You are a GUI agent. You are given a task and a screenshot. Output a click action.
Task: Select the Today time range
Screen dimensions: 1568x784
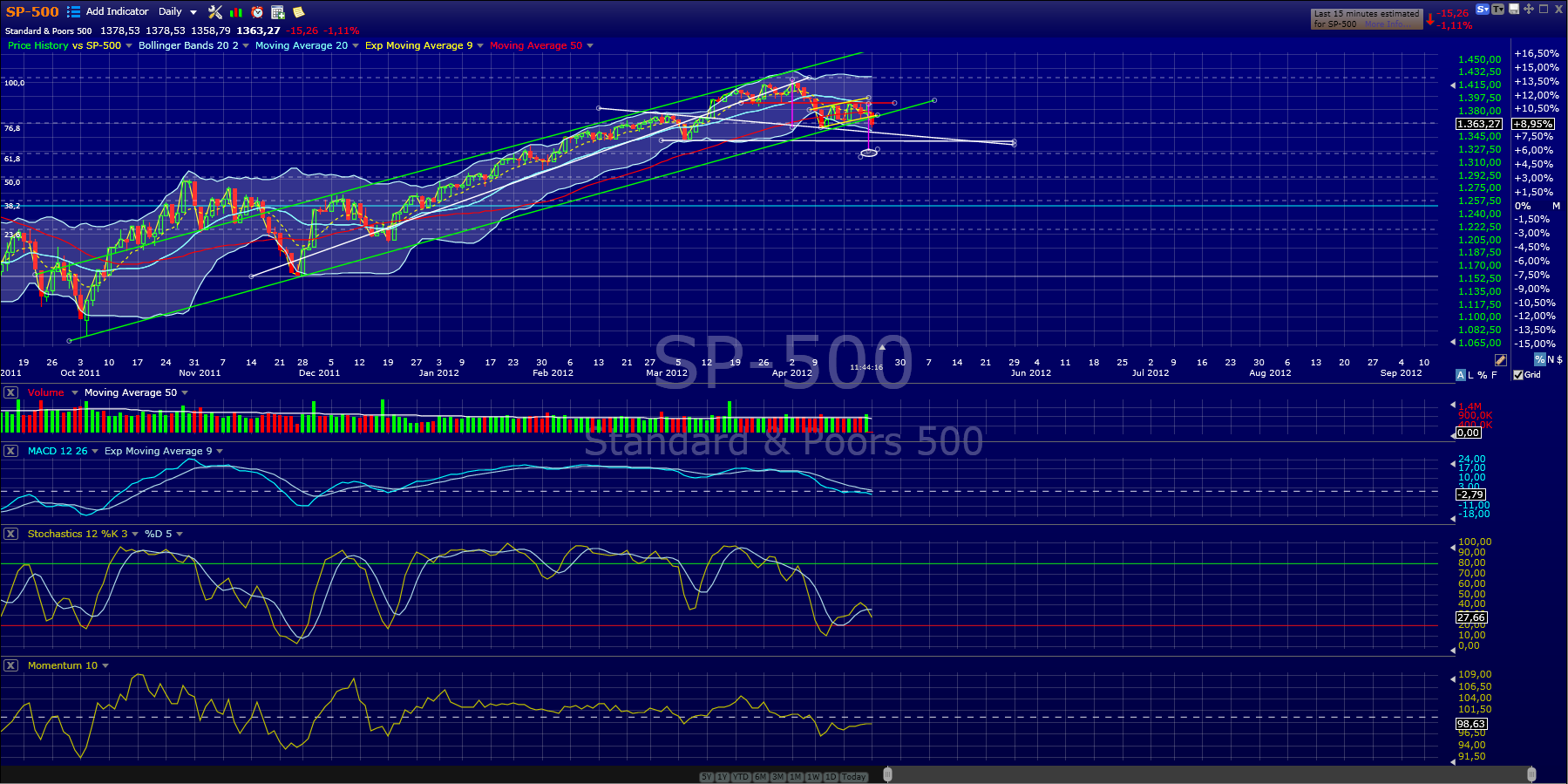[x=854, y=777]
